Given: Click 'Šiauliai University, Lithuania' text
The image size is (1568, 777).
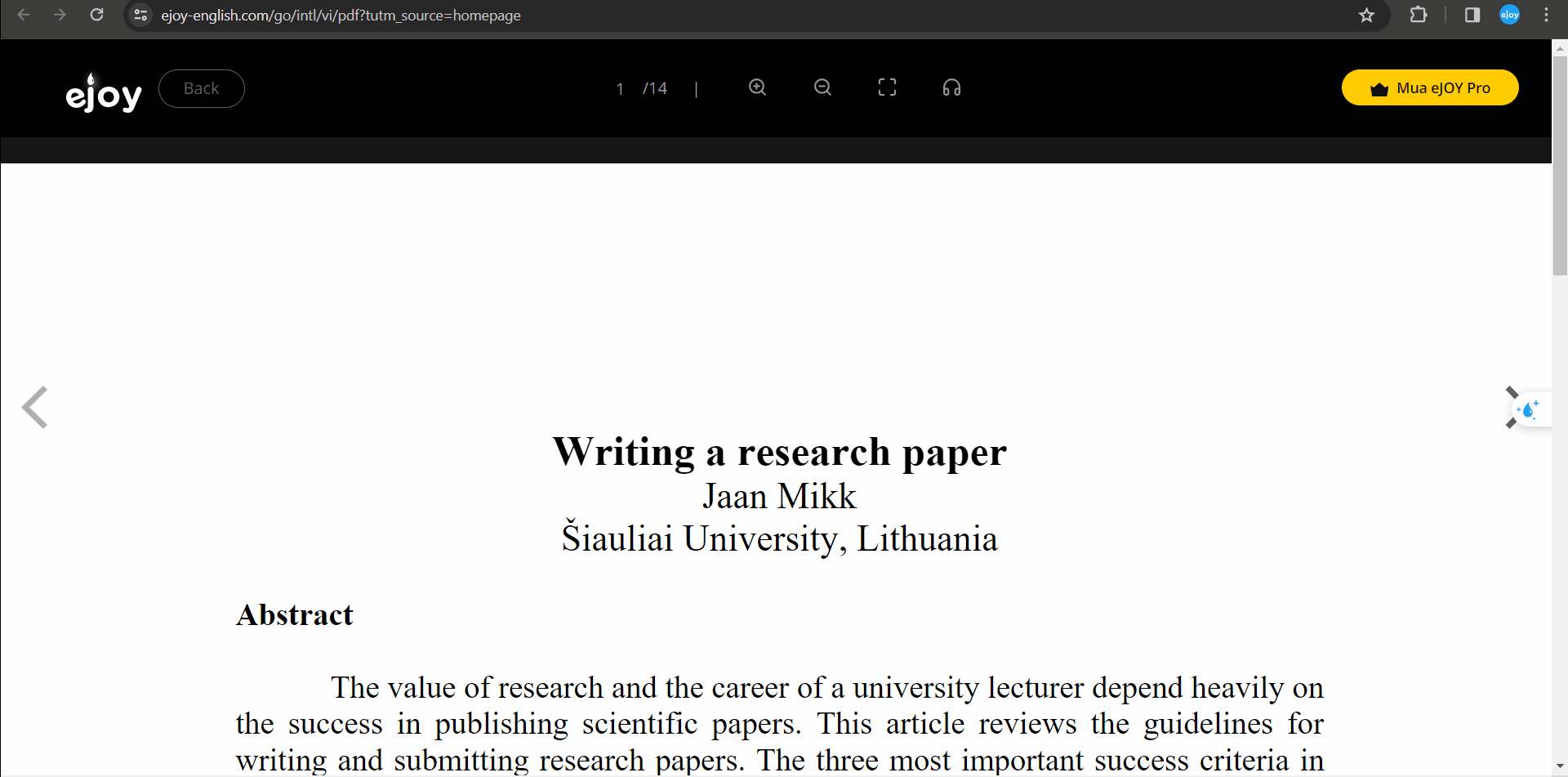Looking at the screenshot, I should 780,538.
